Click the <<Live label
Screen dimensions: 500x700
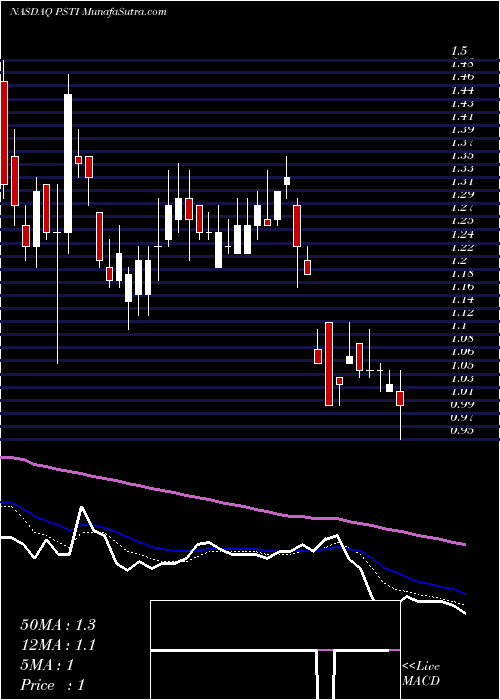click(x=421, y=667)
